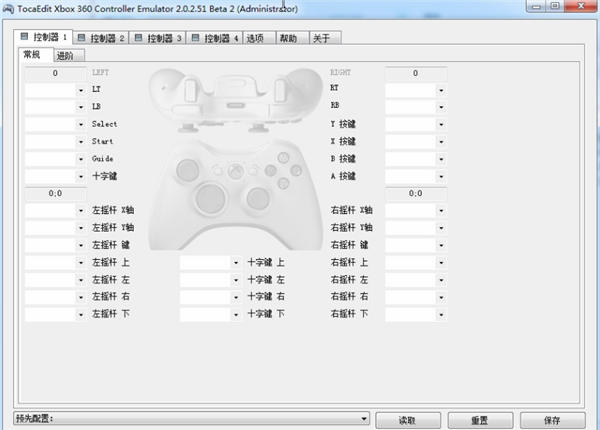Viewport: 600px width, 430px height.
Task: Open the Start button mapping dropdown
Action: [56, 142]
